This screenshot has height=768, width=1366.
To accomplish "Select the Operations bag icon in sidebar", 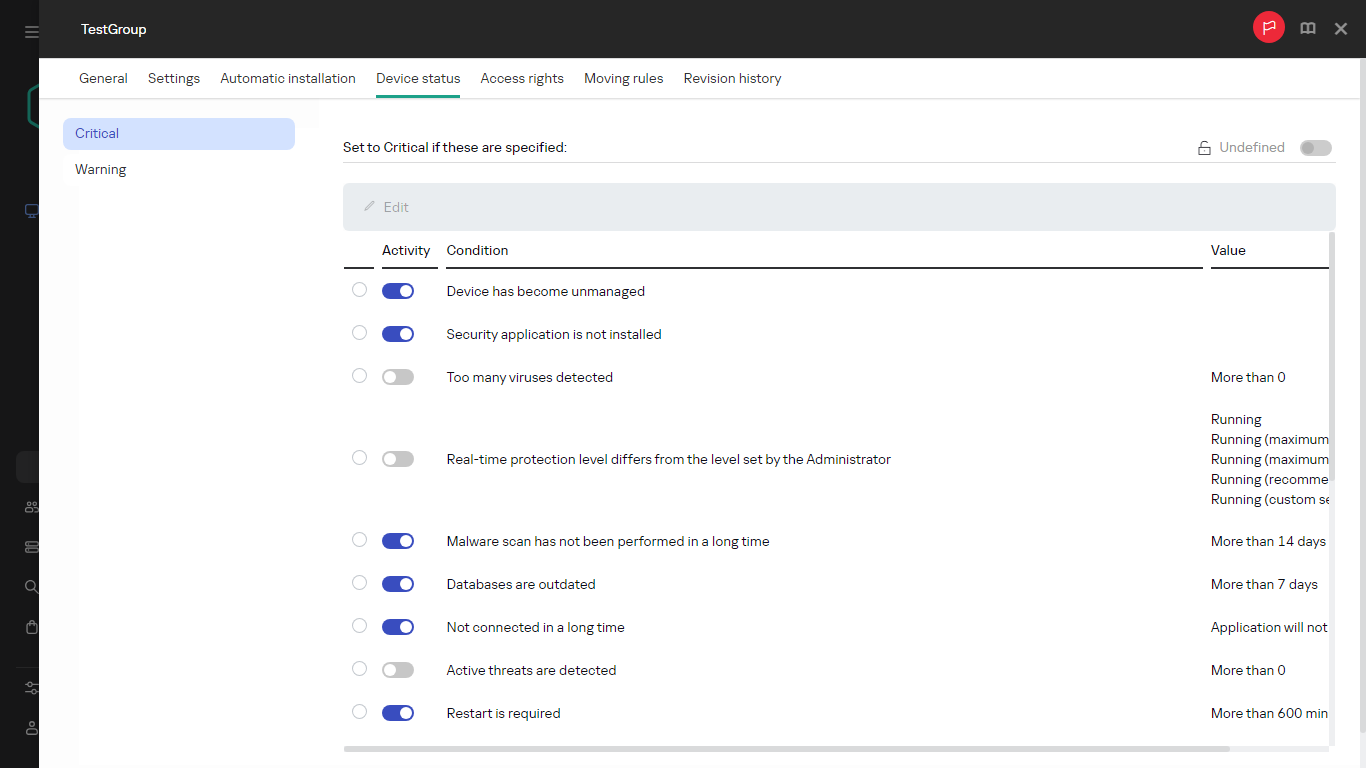I will pyautogui.click(x=31, y=627).
